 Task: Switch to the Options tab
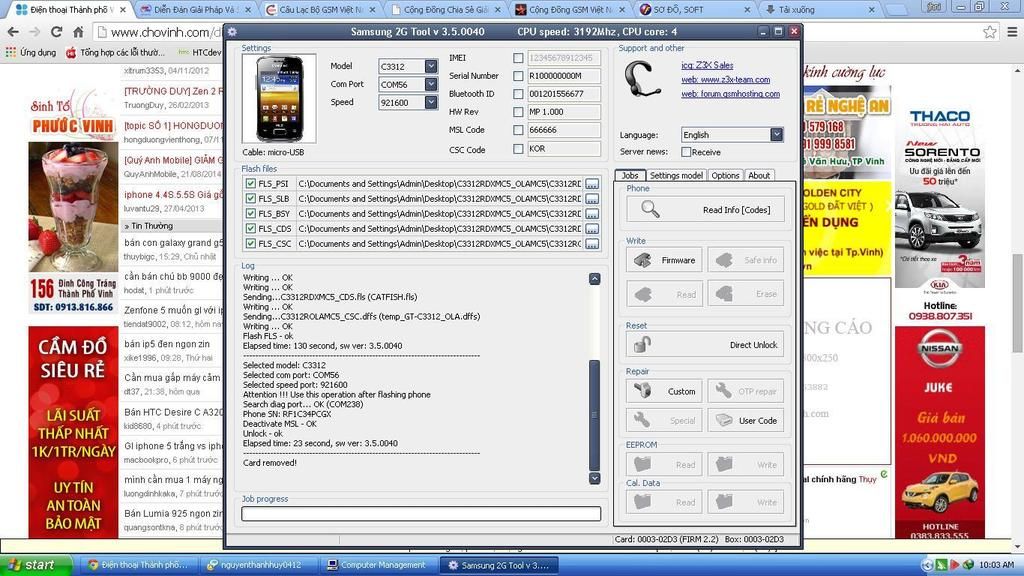pyautogui.click(x=725, y=175)
